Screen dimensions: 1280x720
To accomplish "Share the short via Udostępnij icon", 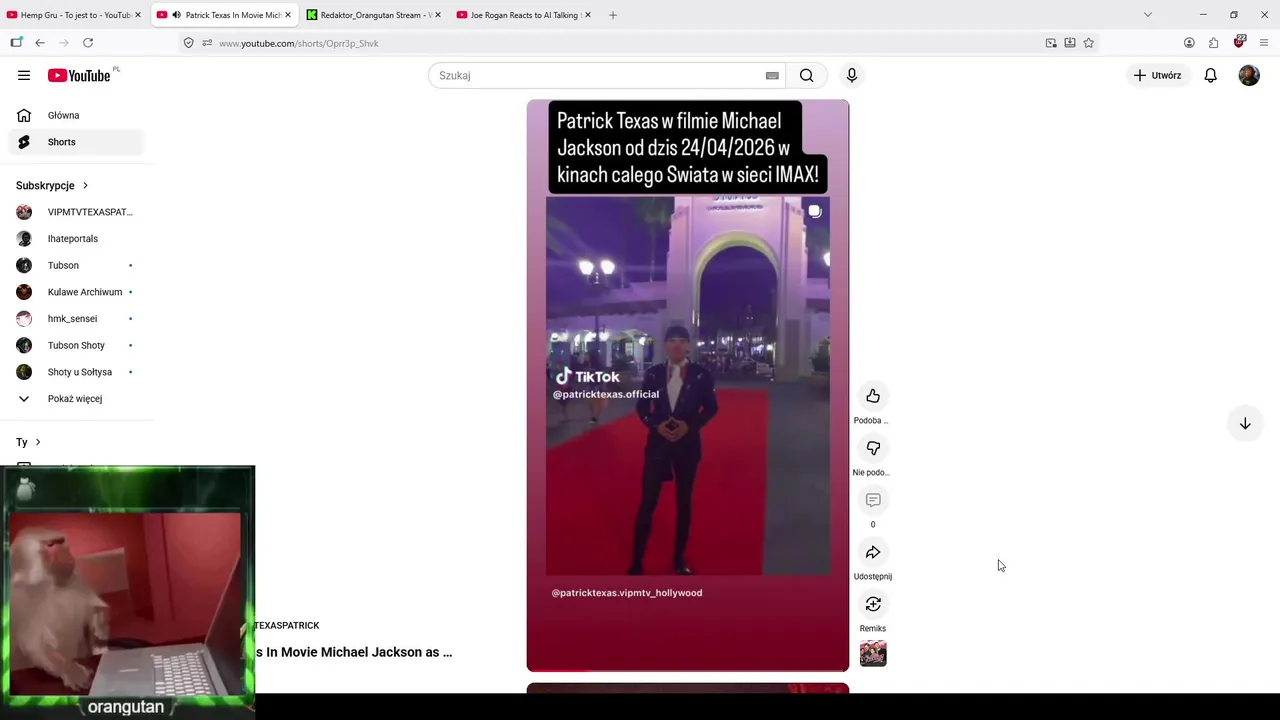I will click(873, 552).
